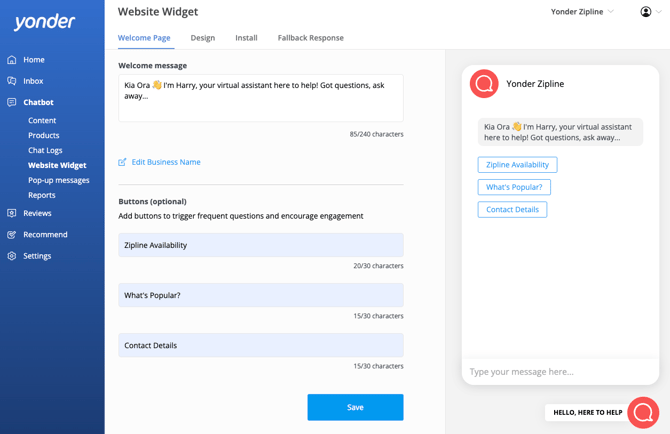Go to the Install tab
Viewport: 670px width, 434px height.
pyautogui.click(x=246, y=38)
